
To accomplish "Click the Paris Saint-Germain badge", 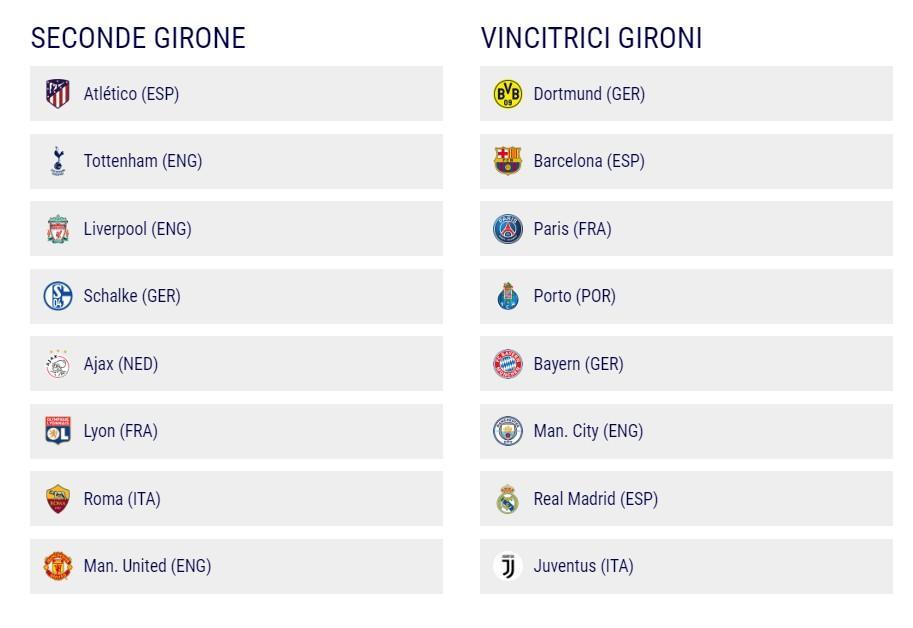I will tap(508, 229).
